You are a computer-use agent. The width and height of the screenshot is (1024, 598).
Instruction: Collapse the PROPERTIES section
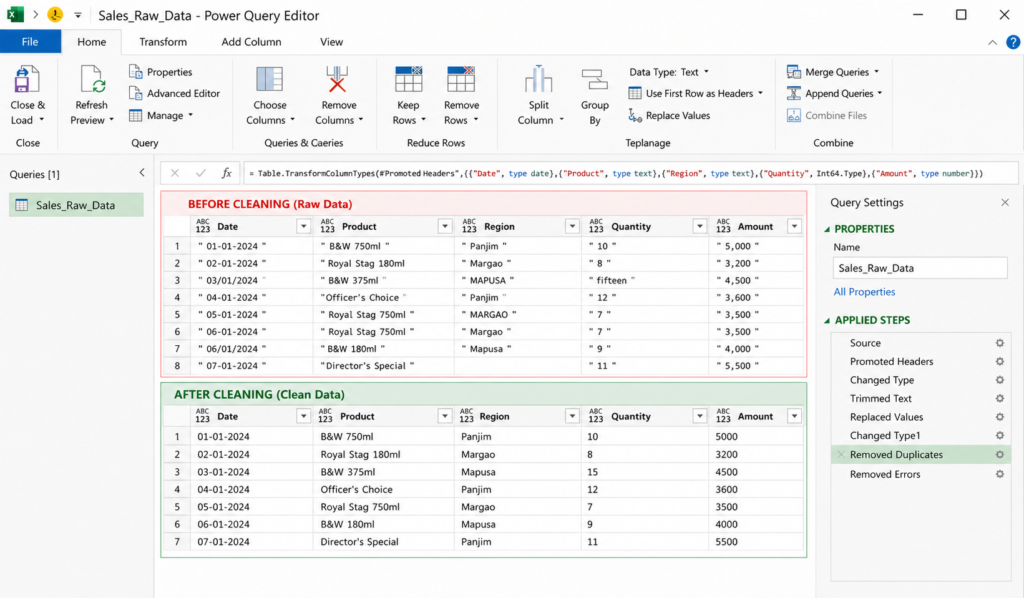coord(827,229)
